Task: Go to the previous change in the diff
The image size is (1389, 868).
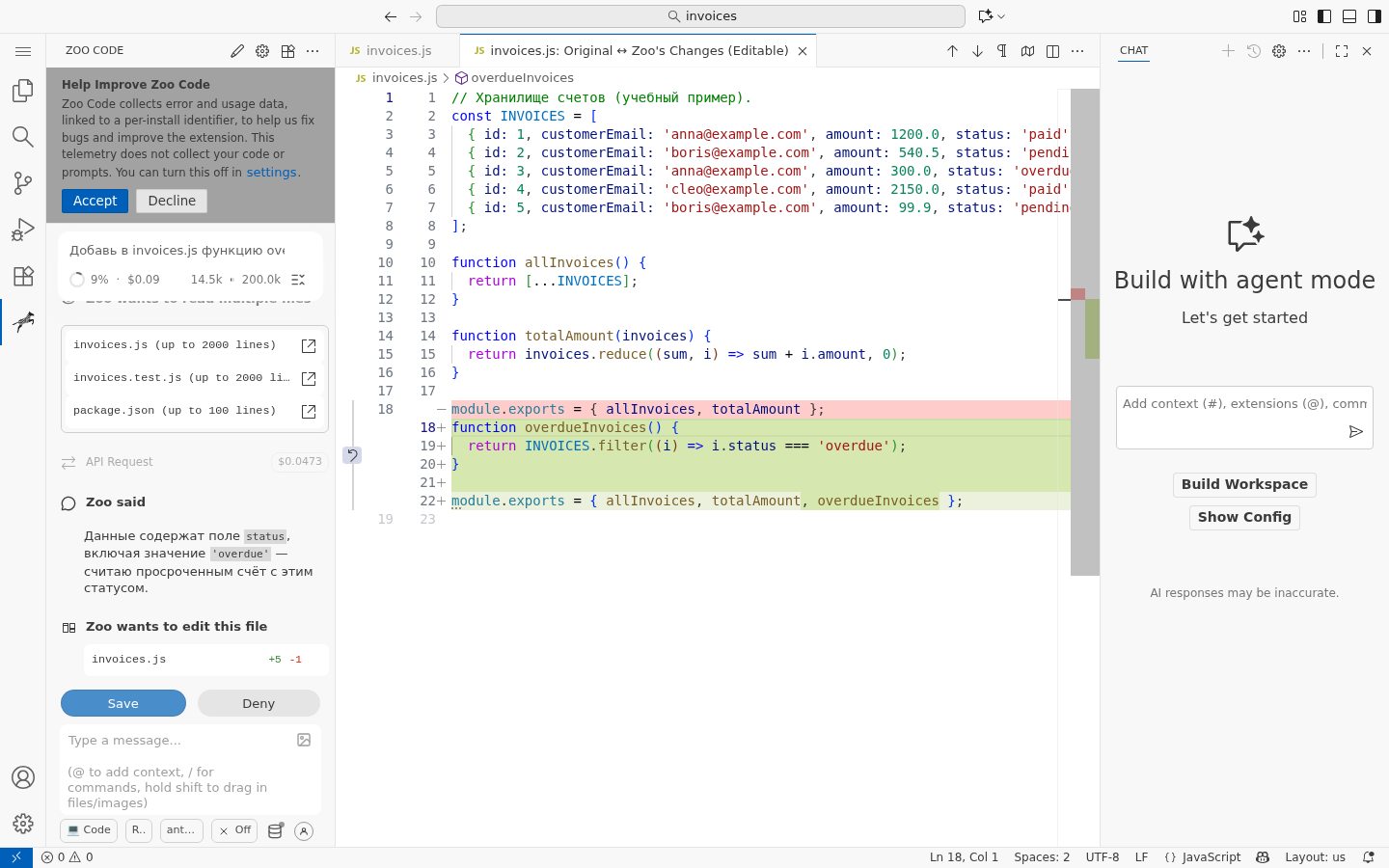Action: [x=952, y=51]
